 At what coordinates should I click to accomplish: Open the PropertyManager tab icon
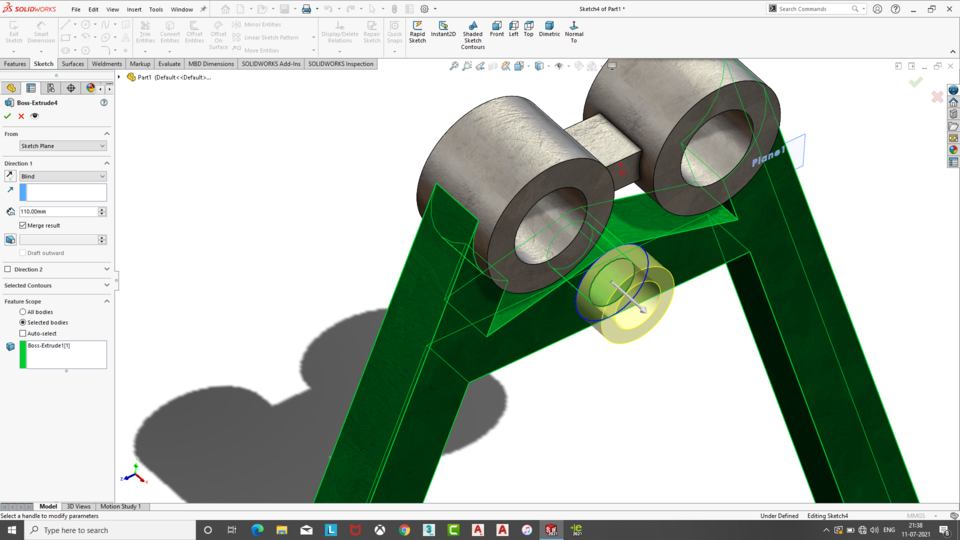click(31, 88)
